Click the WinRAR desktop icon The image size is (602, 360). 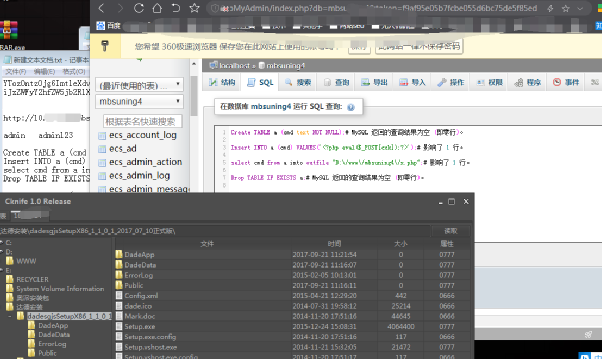coord(9,30)
